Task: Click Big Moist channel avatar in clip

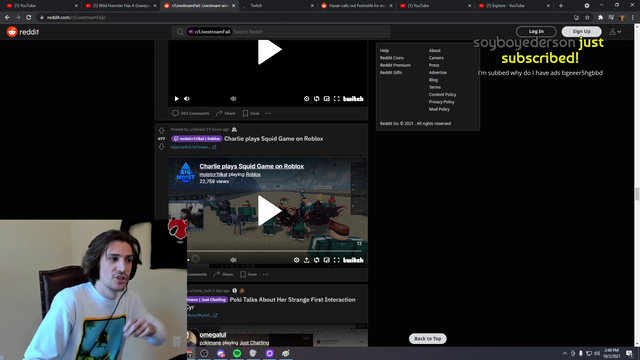Action: click(x=185, y=172)
